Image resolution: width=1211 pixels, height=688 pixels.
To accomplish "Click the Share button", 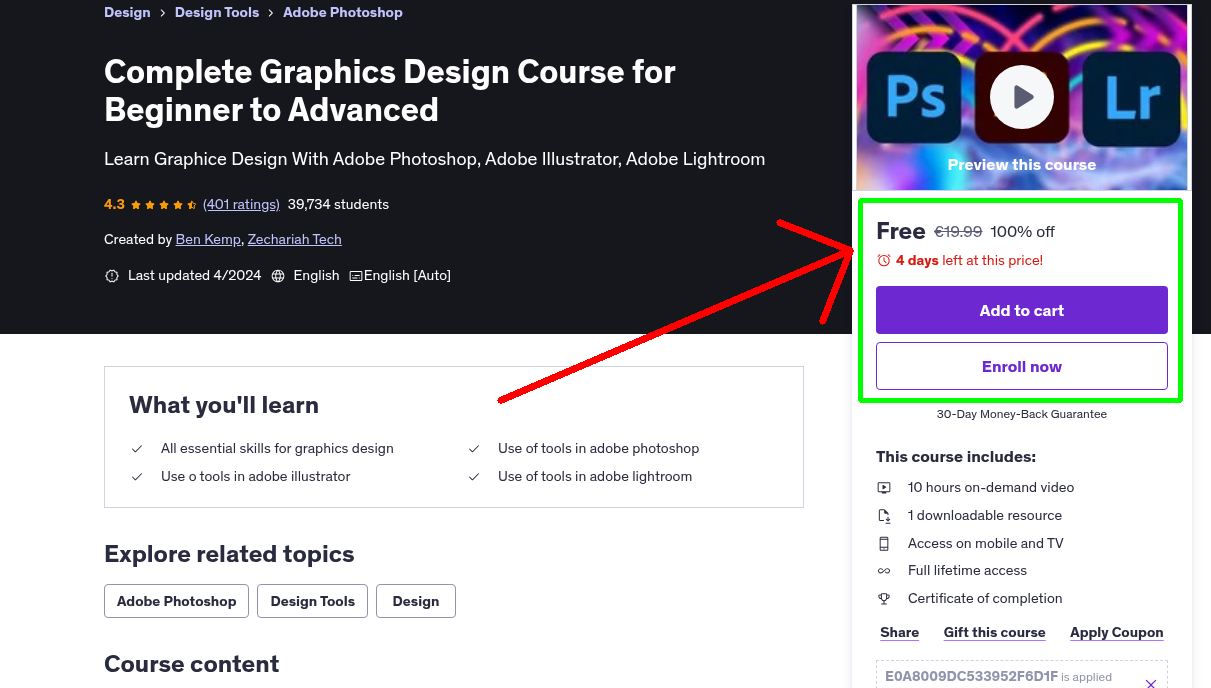I will (899, 632).
